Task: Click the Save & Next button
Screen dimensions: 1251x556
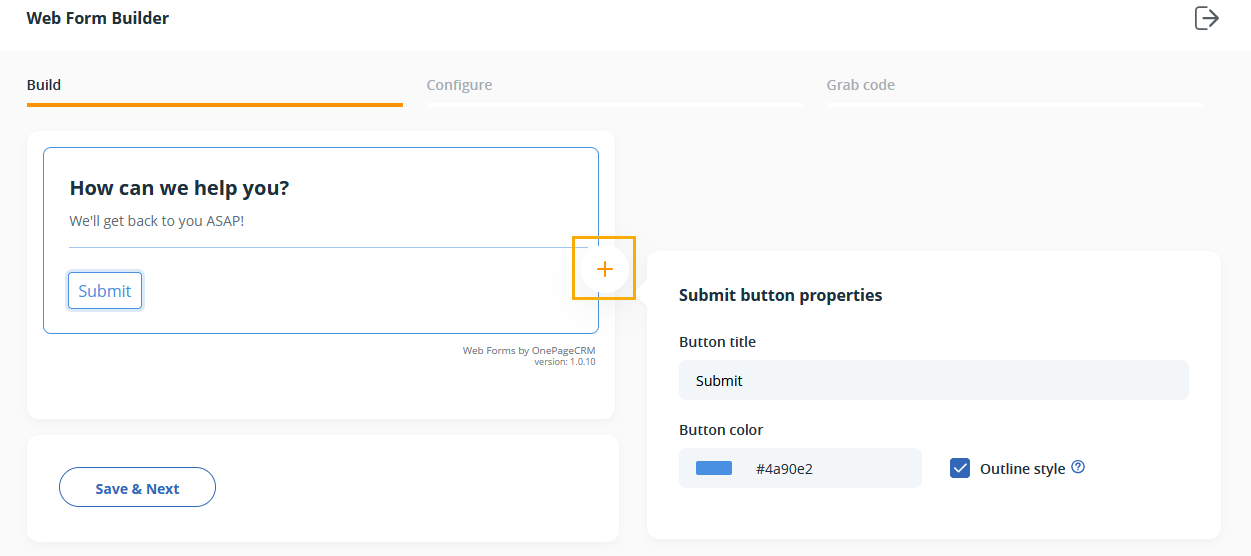Action: tap(137, 488)
